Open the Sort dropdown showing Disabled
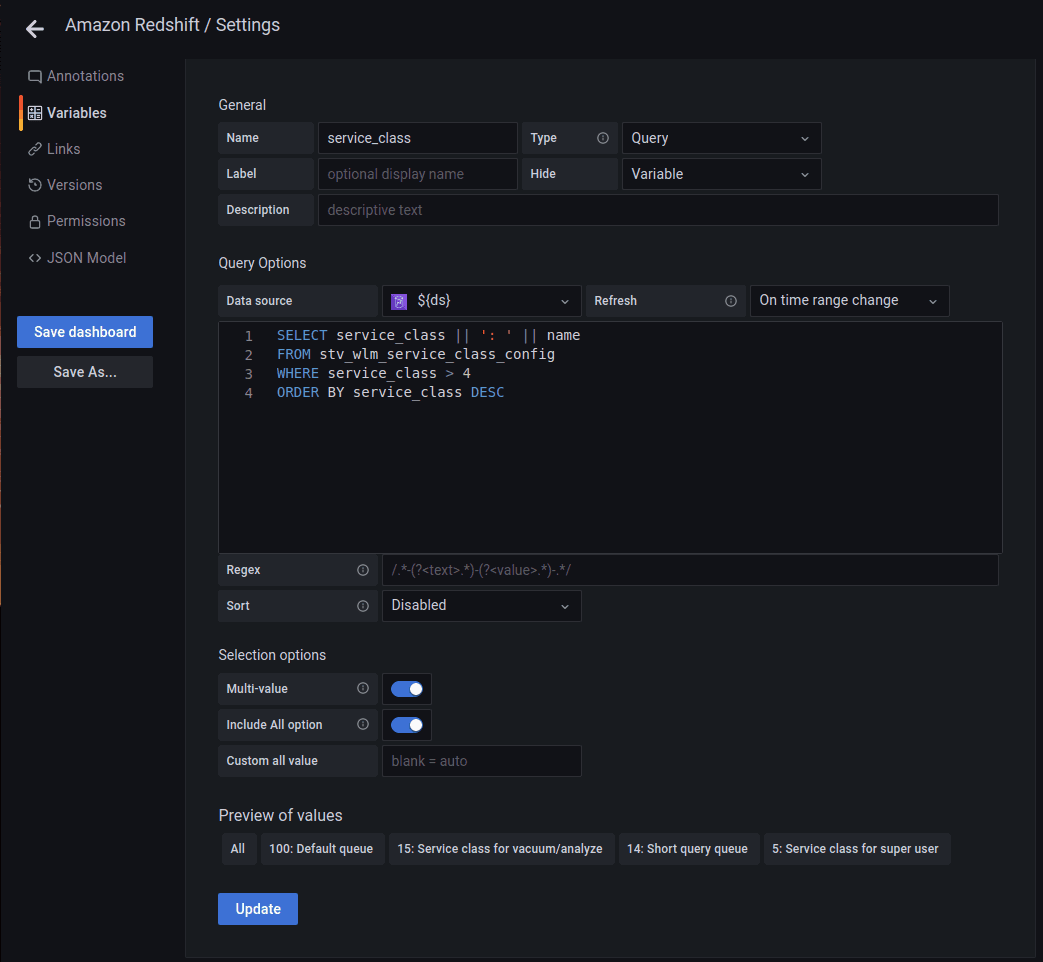1043x962 pixels. click(x=482, y=606)
